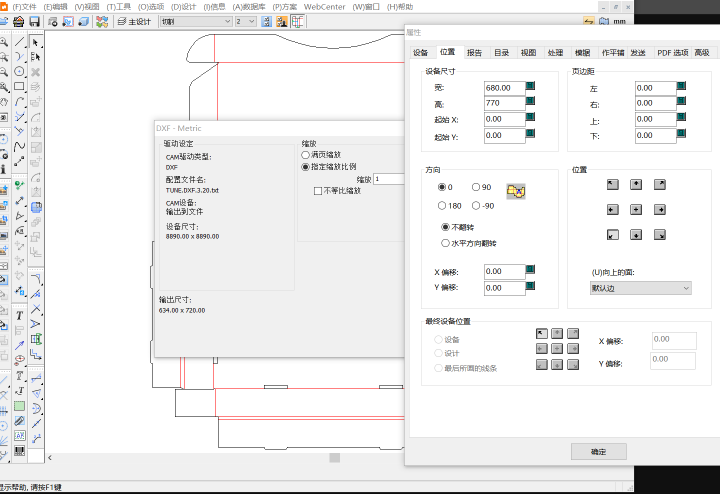720x494 pixels.
Task: Click the green swatch tool in left toolbar
Action: (x=19, y=407)
